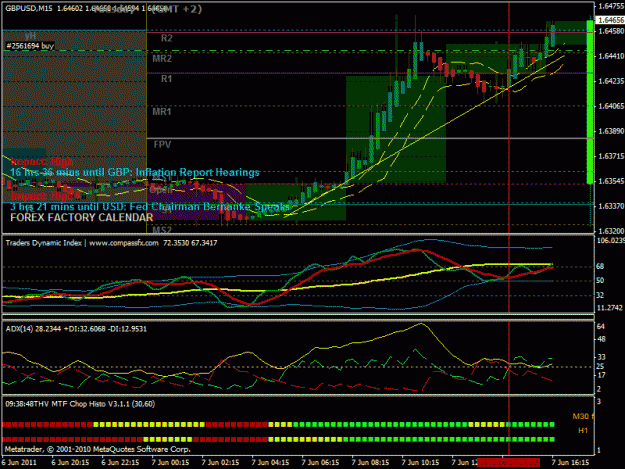Click the M30 timeframe label in histogram
Screen dimensions: 625x469
(x=583, y=416)
